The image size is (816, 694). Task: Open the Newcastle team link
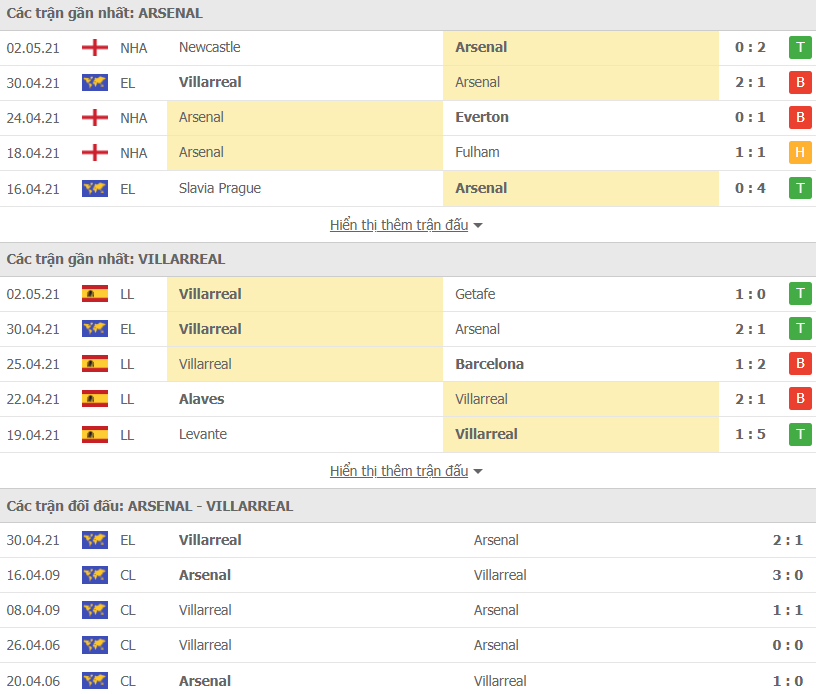[x=209, y=47]
